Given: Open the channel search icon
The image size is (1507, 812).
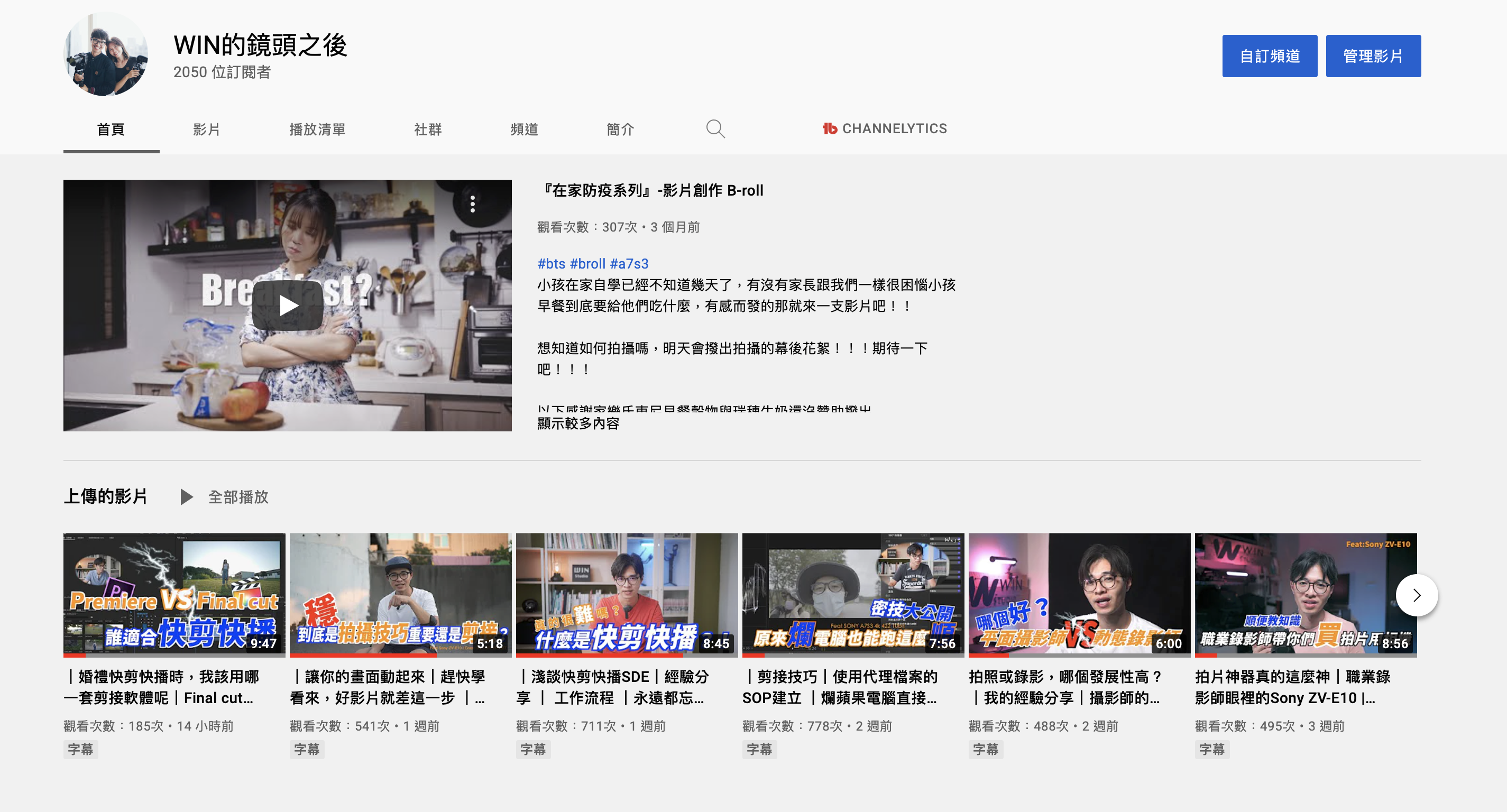Looking at the screenshot, I should tap(715, 128).
